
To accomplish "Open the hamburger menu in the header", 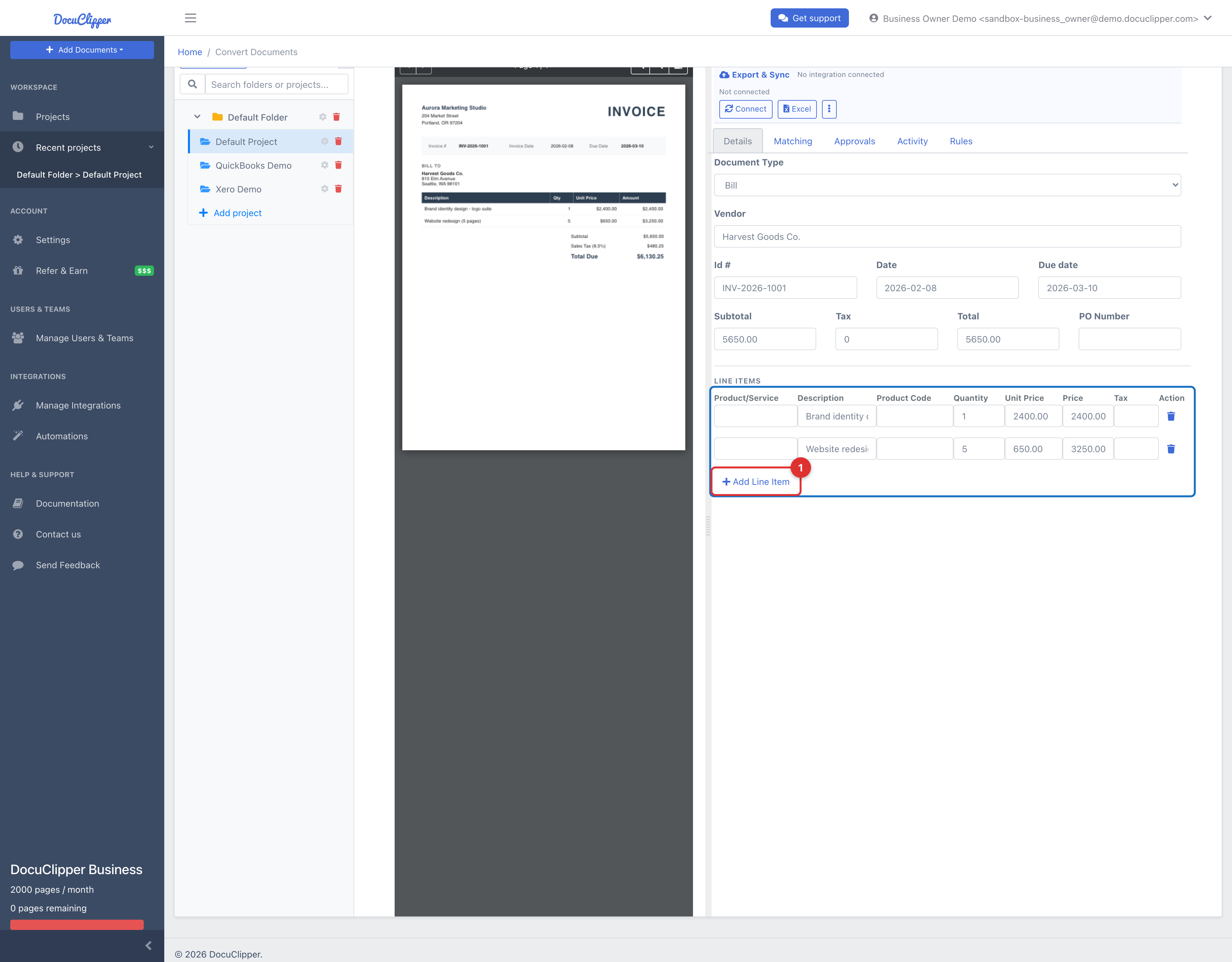I will click(191, 18).
